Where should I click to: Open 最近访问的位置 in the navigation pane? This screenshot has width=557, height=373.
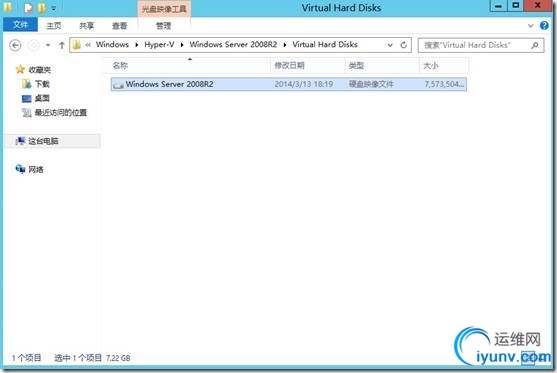tap(61, 113)
